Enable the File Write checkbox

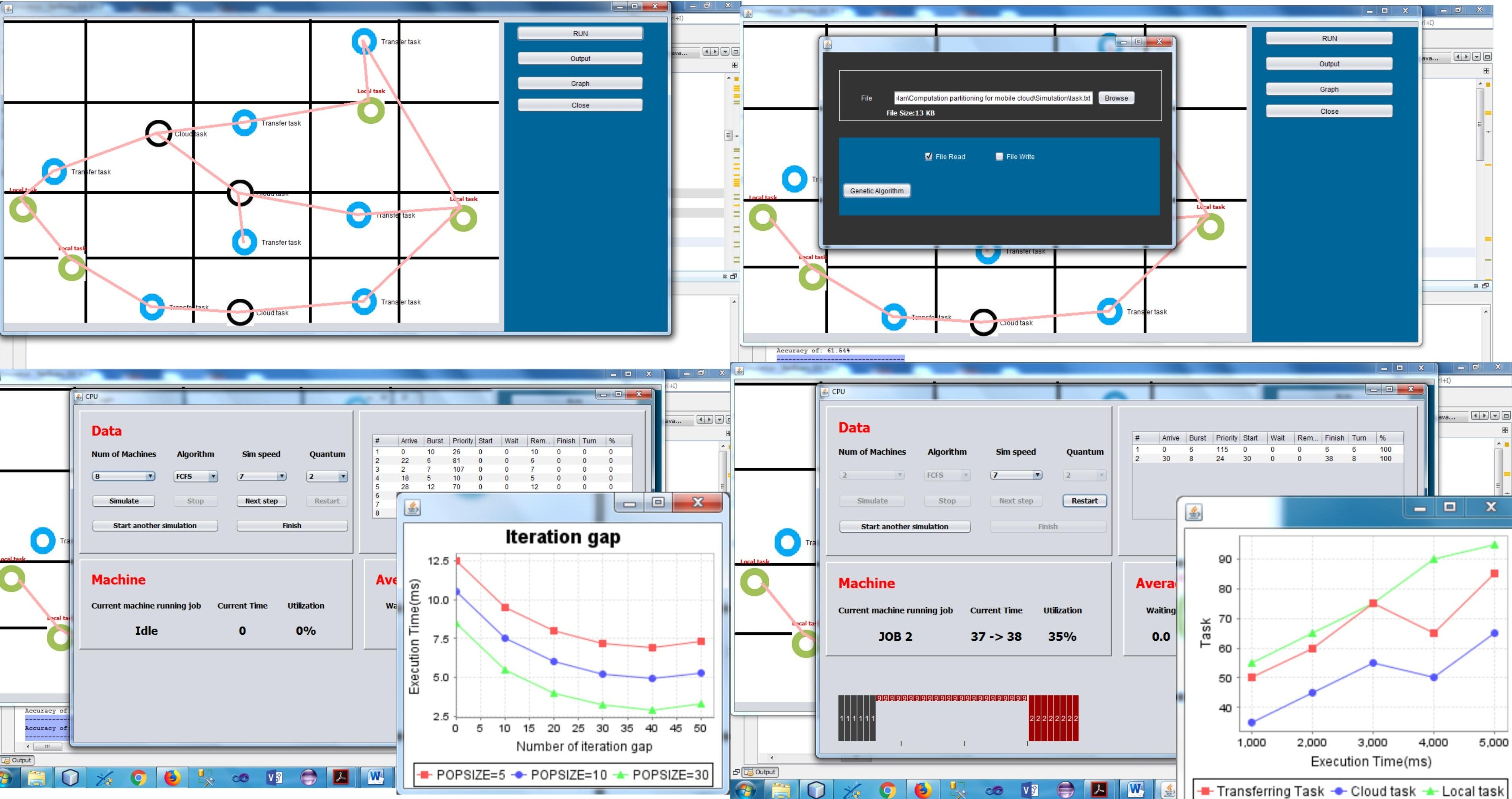click(999, 157)
